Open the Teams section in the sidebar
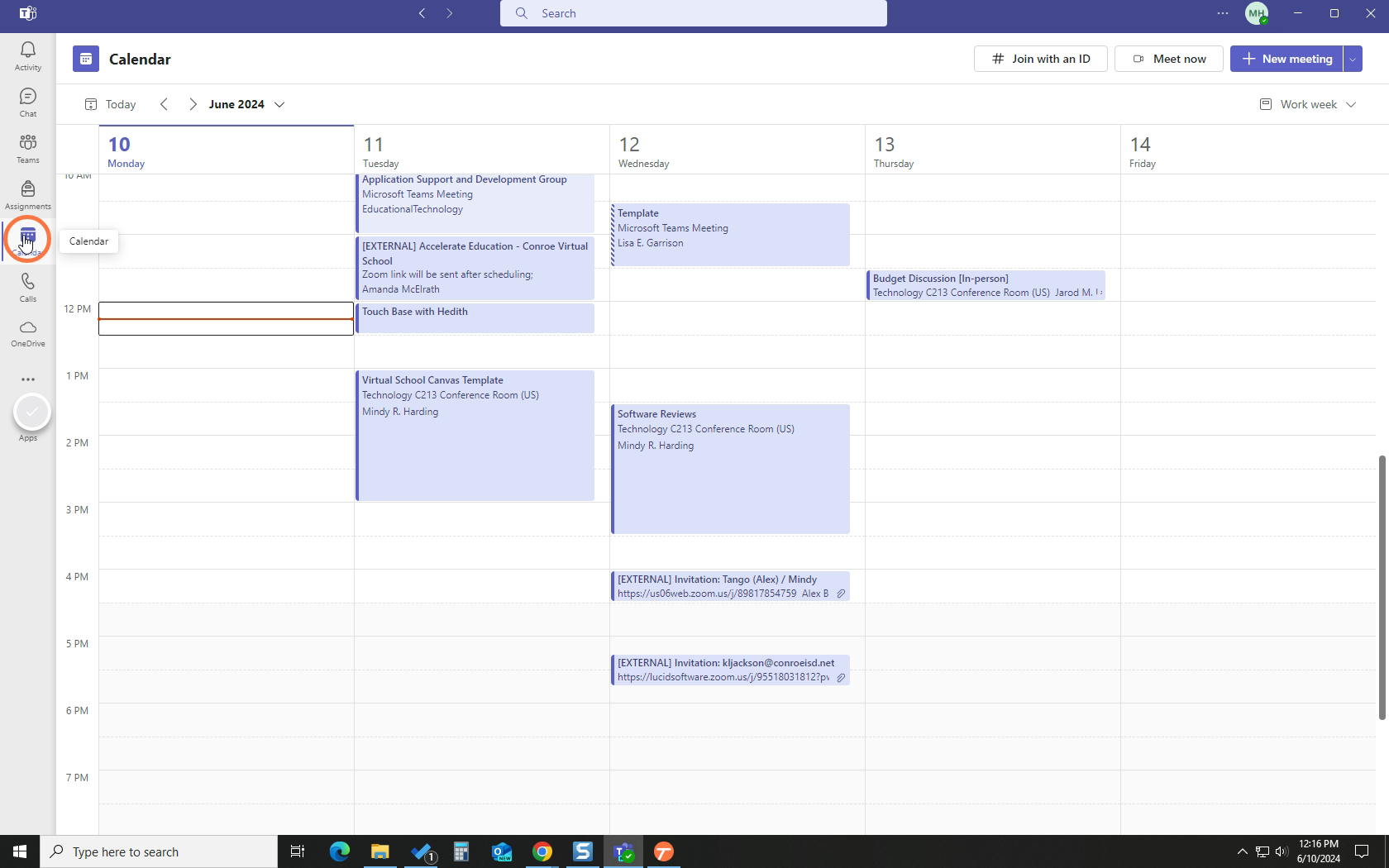The width and height of the screenshot is (1389, 868). click(27, 150)
